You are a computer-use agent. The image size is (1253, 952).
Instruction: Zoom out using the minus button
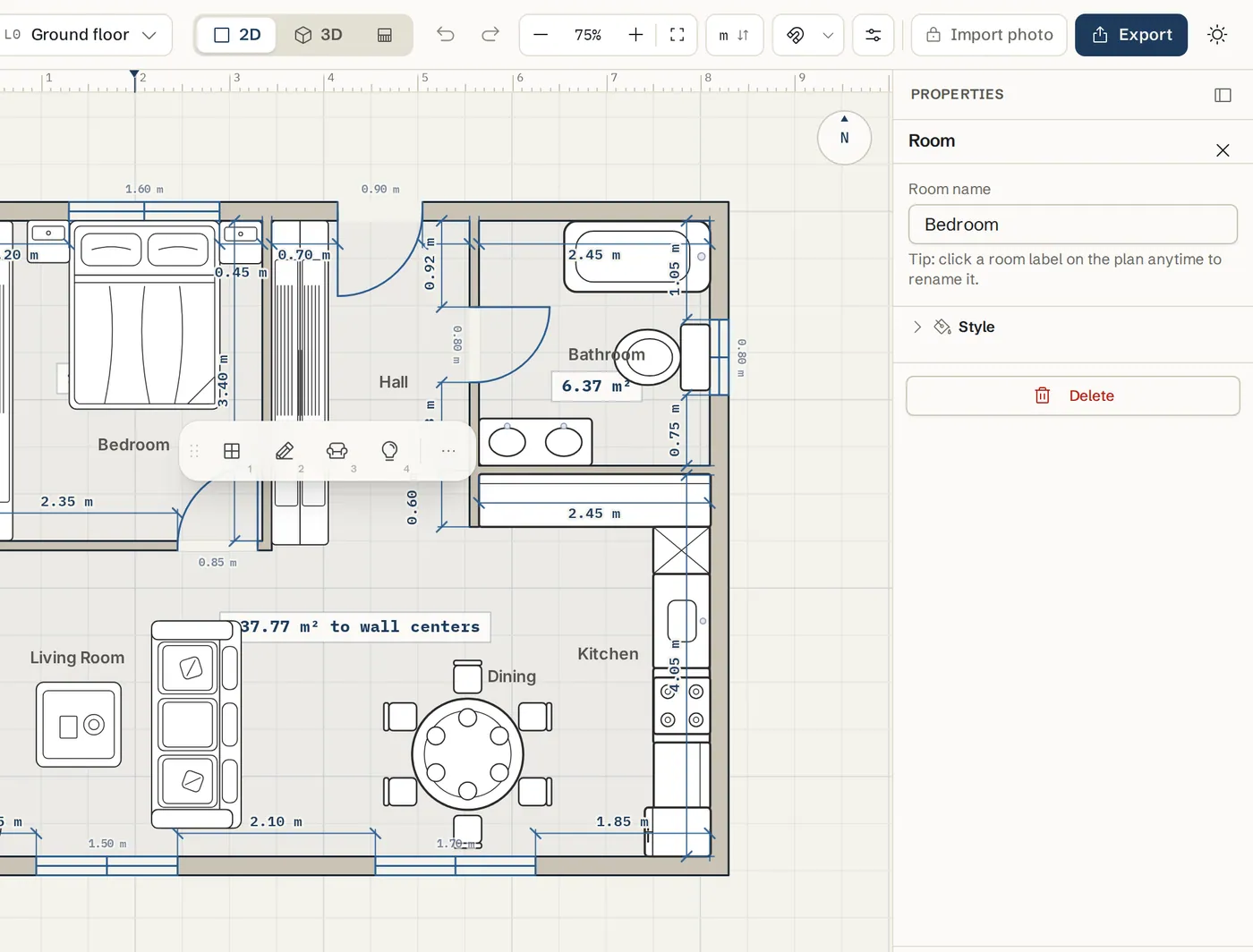click(x=541, y=35)
